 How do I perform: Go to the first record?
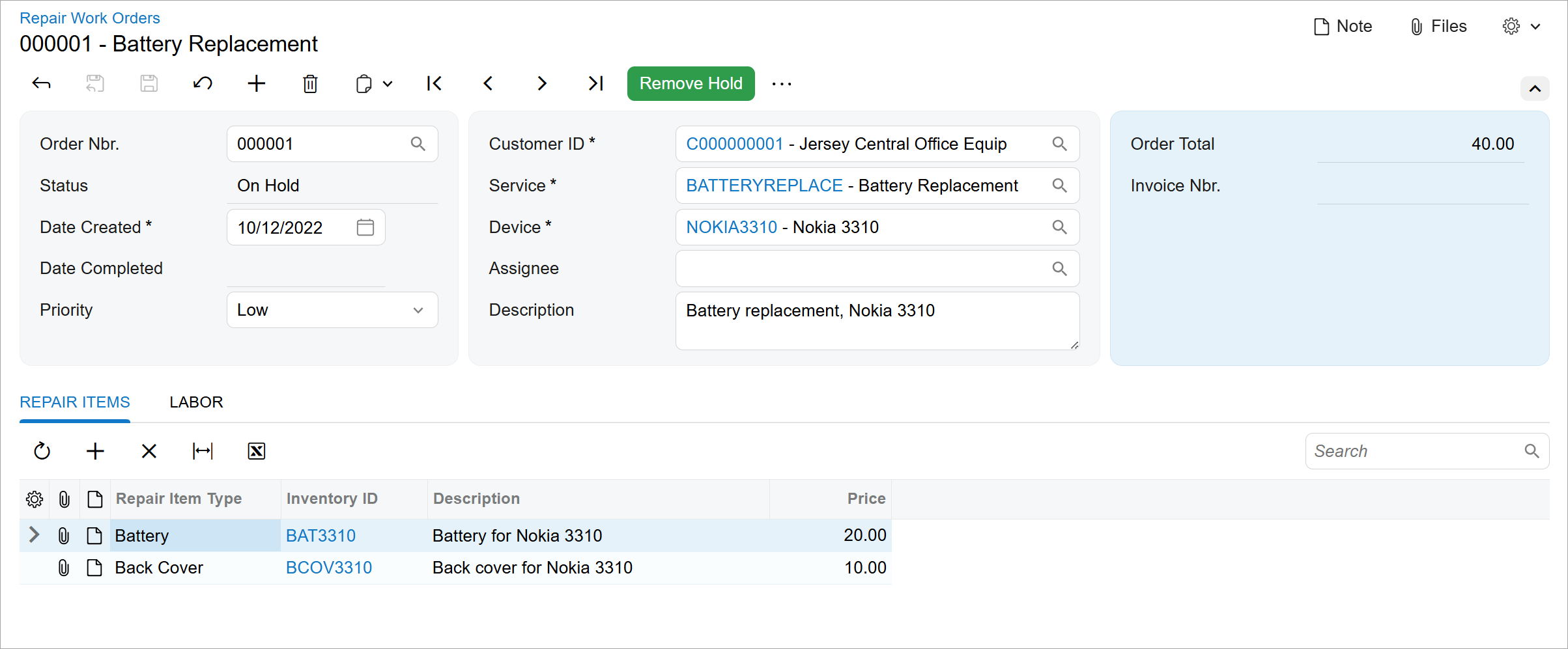click(x=434, y=84)
